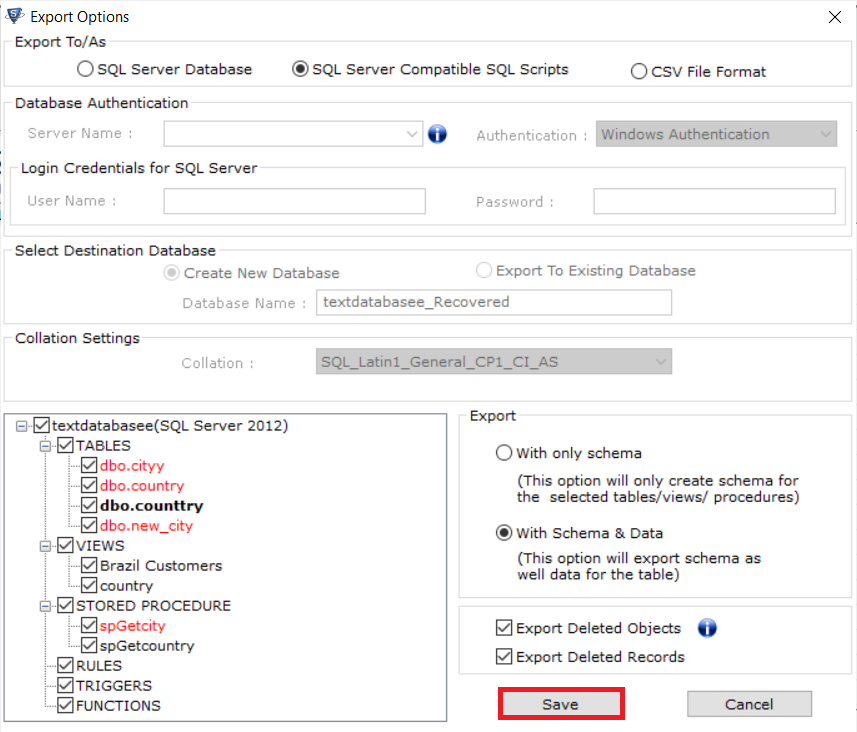Choose CSV File Format export option

[639, 71]
